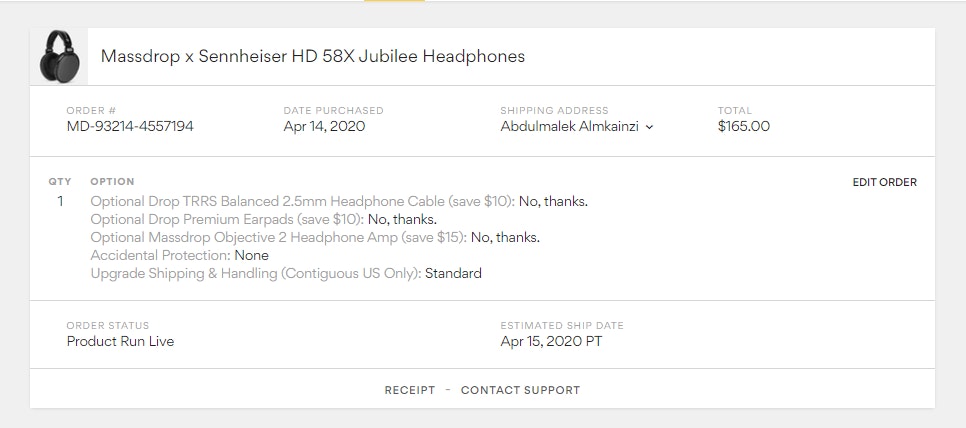The width and height of the screenshot is (966, 428).
Task: Select the Objective 2 Headphone Amp option
Action: click(314, 237)
